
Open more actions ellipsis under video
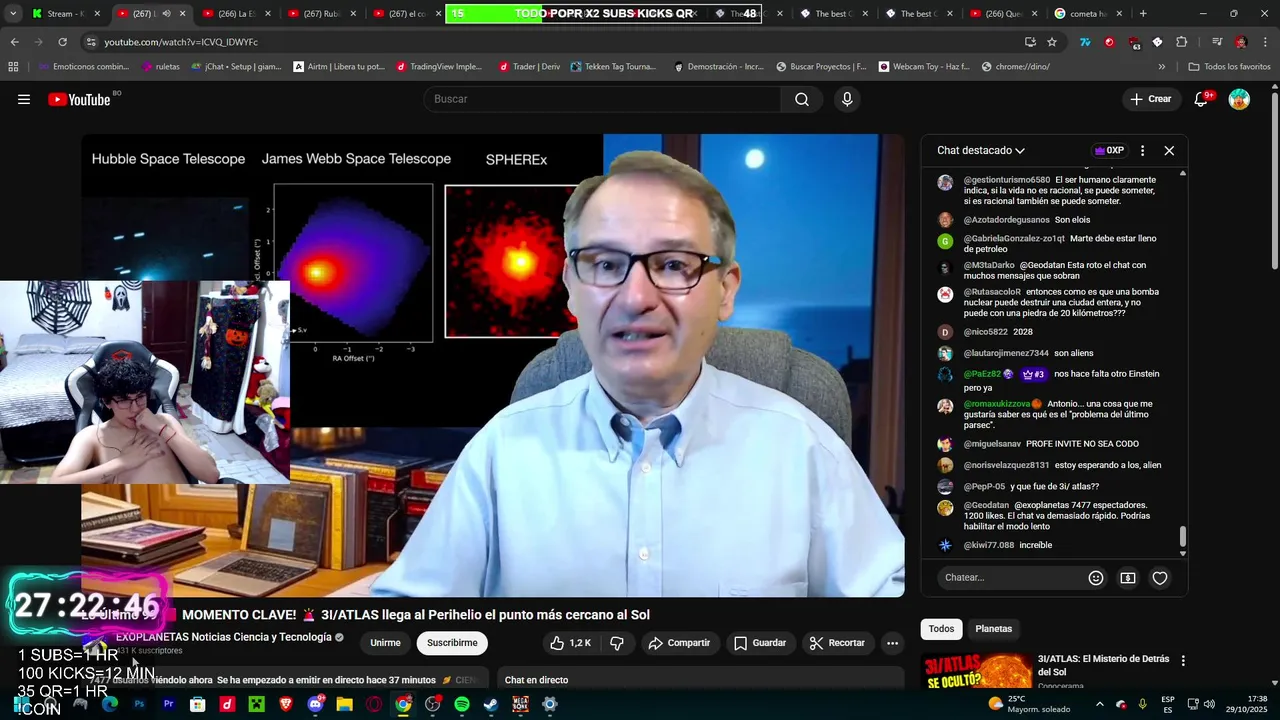892,643
